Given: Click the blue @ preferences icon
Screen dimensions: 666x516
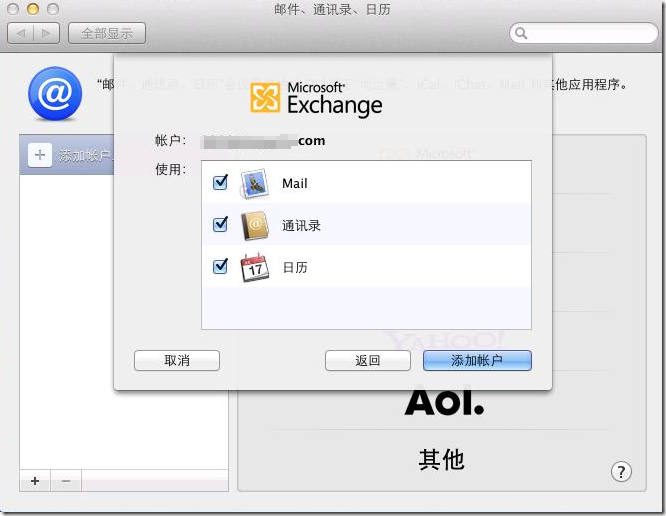Looking at the screenshot, I should pos(55,93).
